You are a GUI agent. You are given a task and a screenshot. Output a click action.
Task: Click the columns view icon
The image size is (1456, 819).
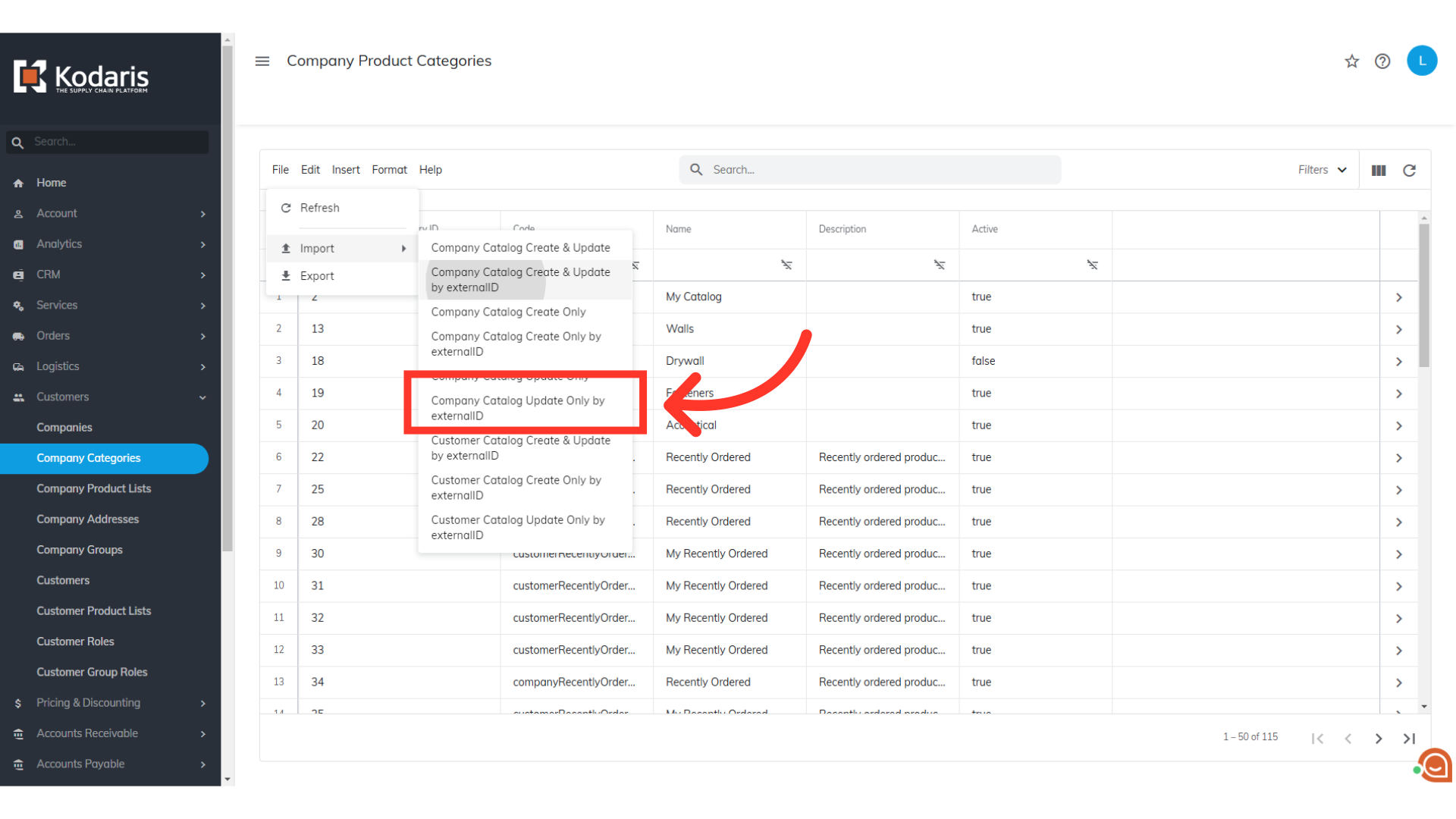tap(1379, 171)
